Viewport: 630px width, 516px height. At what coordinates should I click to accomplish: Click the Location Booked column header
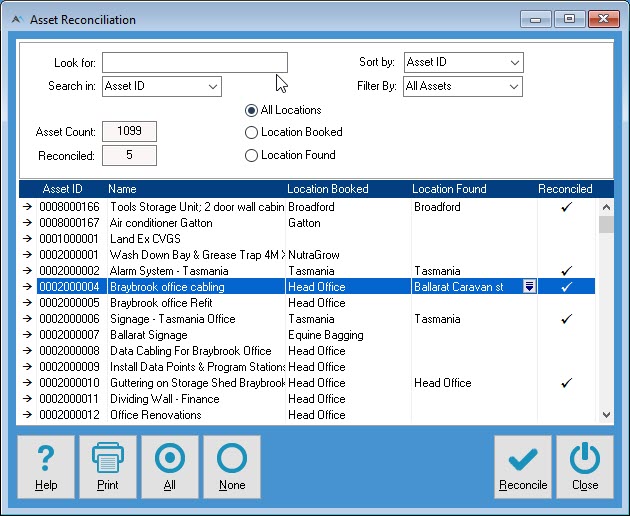[x=327, y=189]
